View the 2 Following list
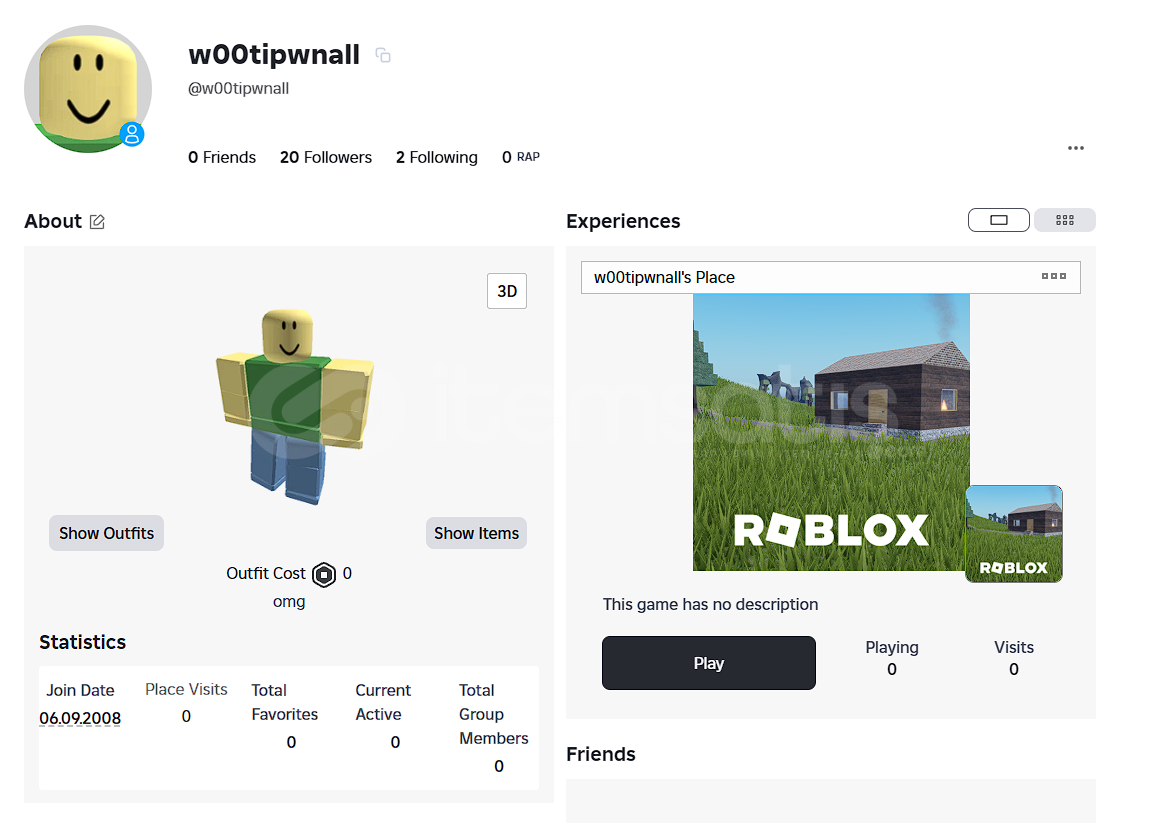 point(437,157)
